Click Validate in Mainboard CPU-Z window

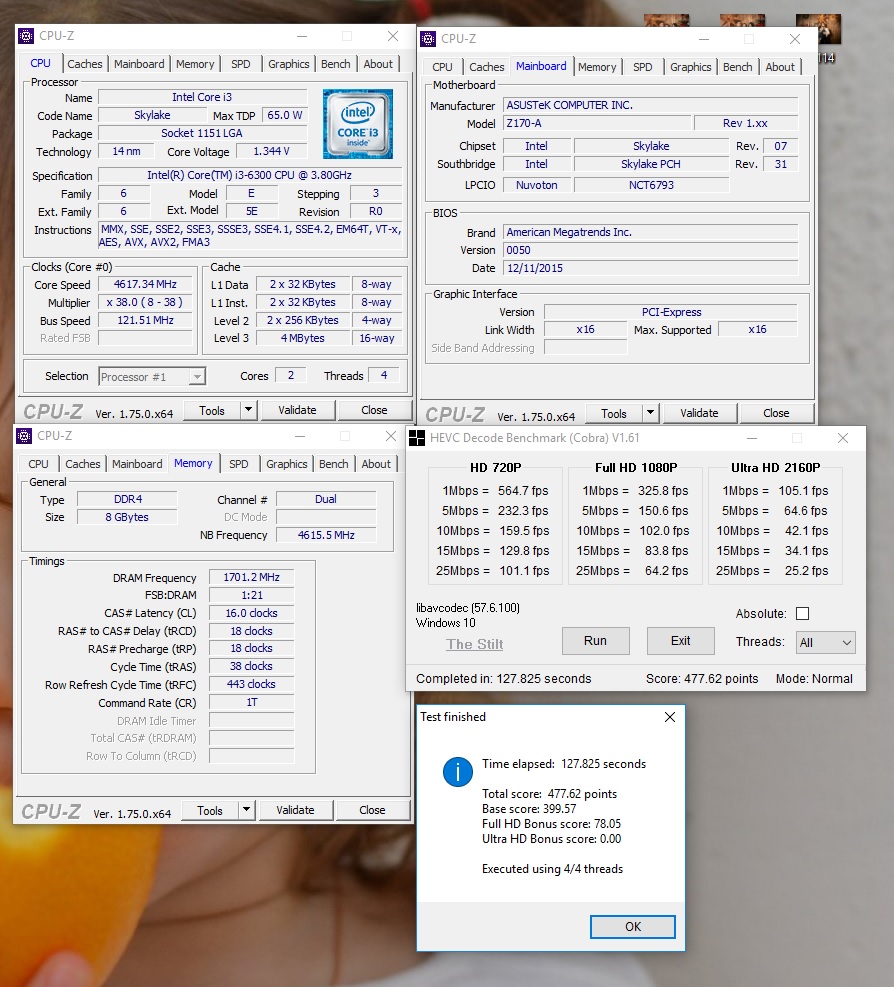pyautogui.click(x=699, y=413)
